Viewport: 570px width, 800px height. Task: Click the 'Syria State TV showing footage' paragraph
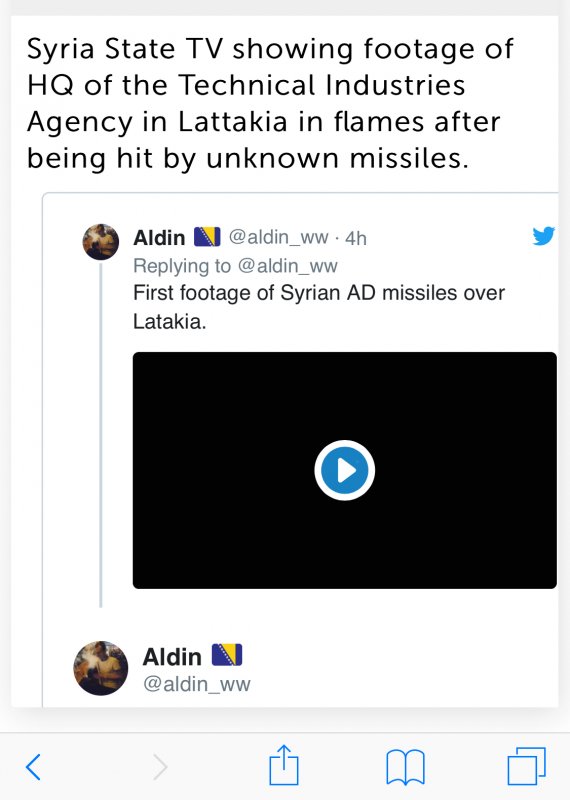pyautogui.click(x=270, y=103)
